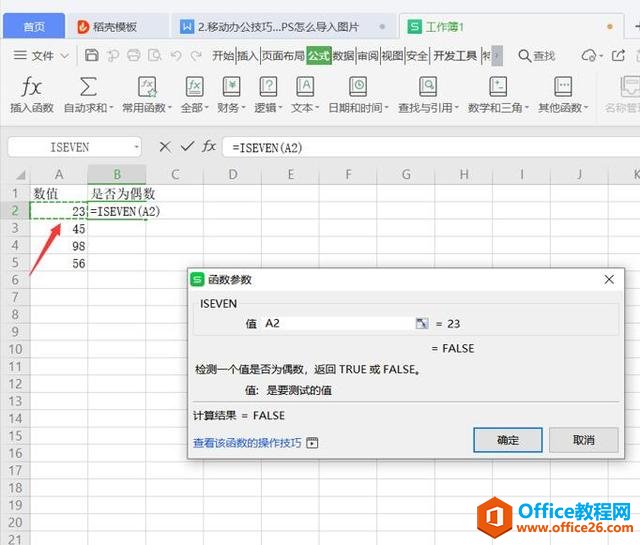
Task: Click the Print icon in quick toolbar
Action: click(133, 55)
